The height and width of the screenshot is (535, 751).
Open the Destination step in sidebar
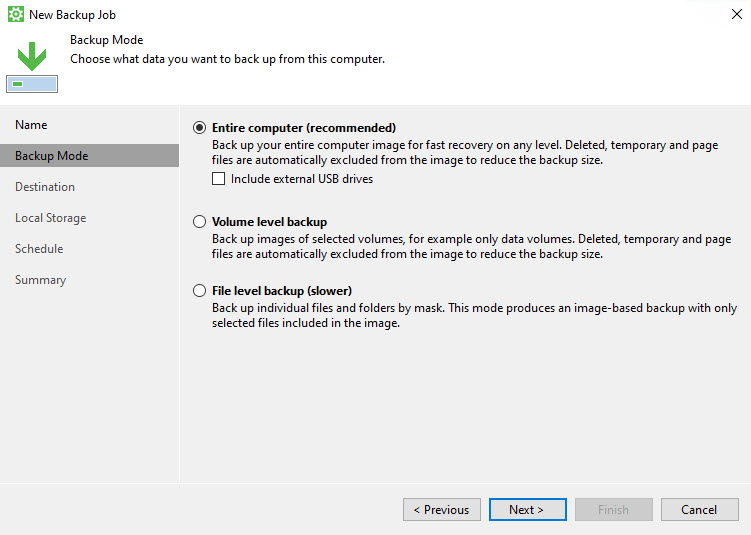pyautogui.click(x=45, y=187)
